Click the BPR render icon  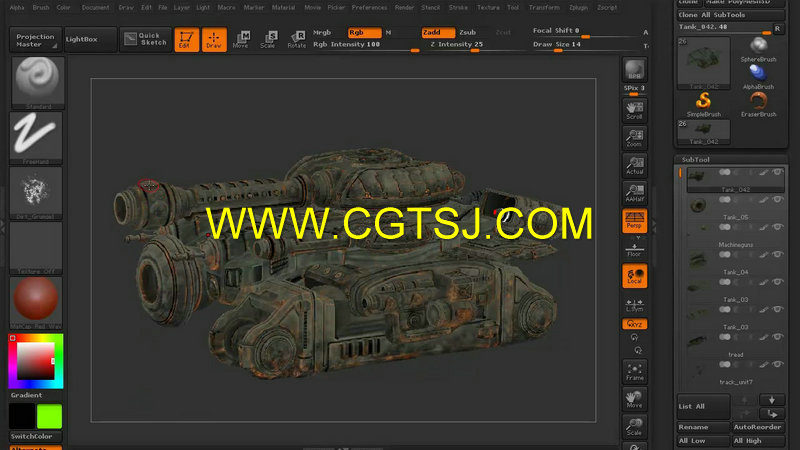point(634,70)
